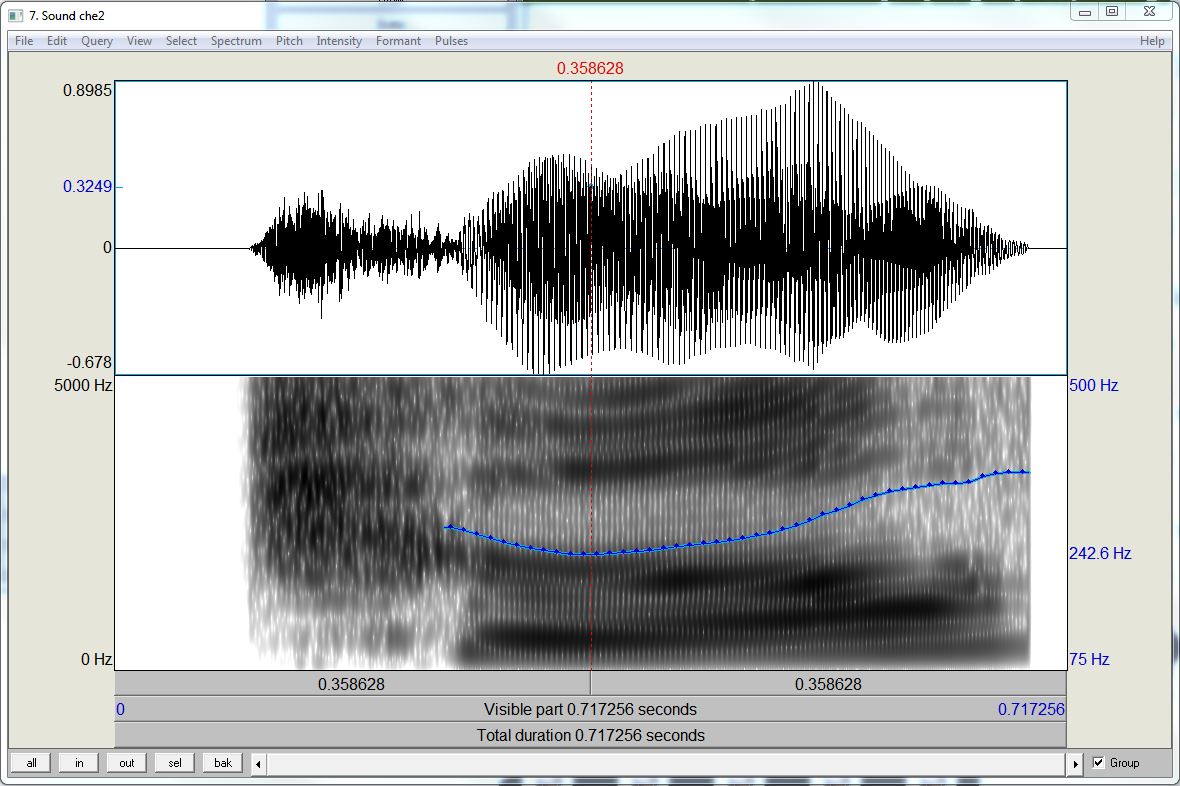
Task: Open the Formant menu
Action: click(398, 41)
